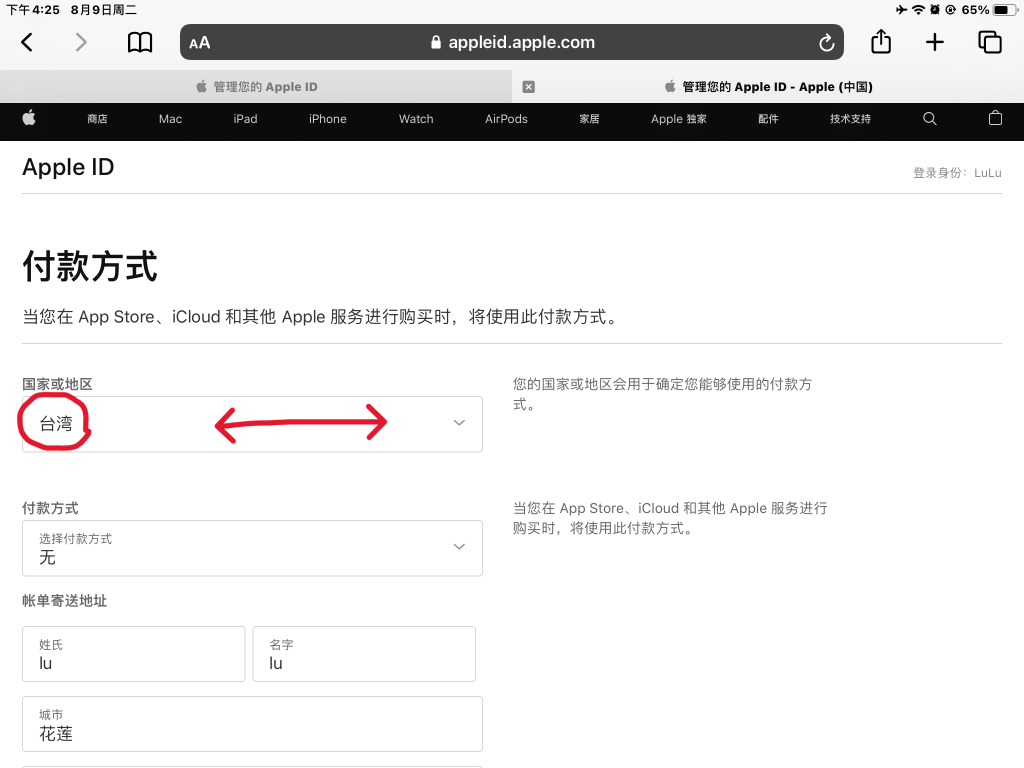Click the 国家或地区 field label
The image size is (1024, 768).
(57, 384)
